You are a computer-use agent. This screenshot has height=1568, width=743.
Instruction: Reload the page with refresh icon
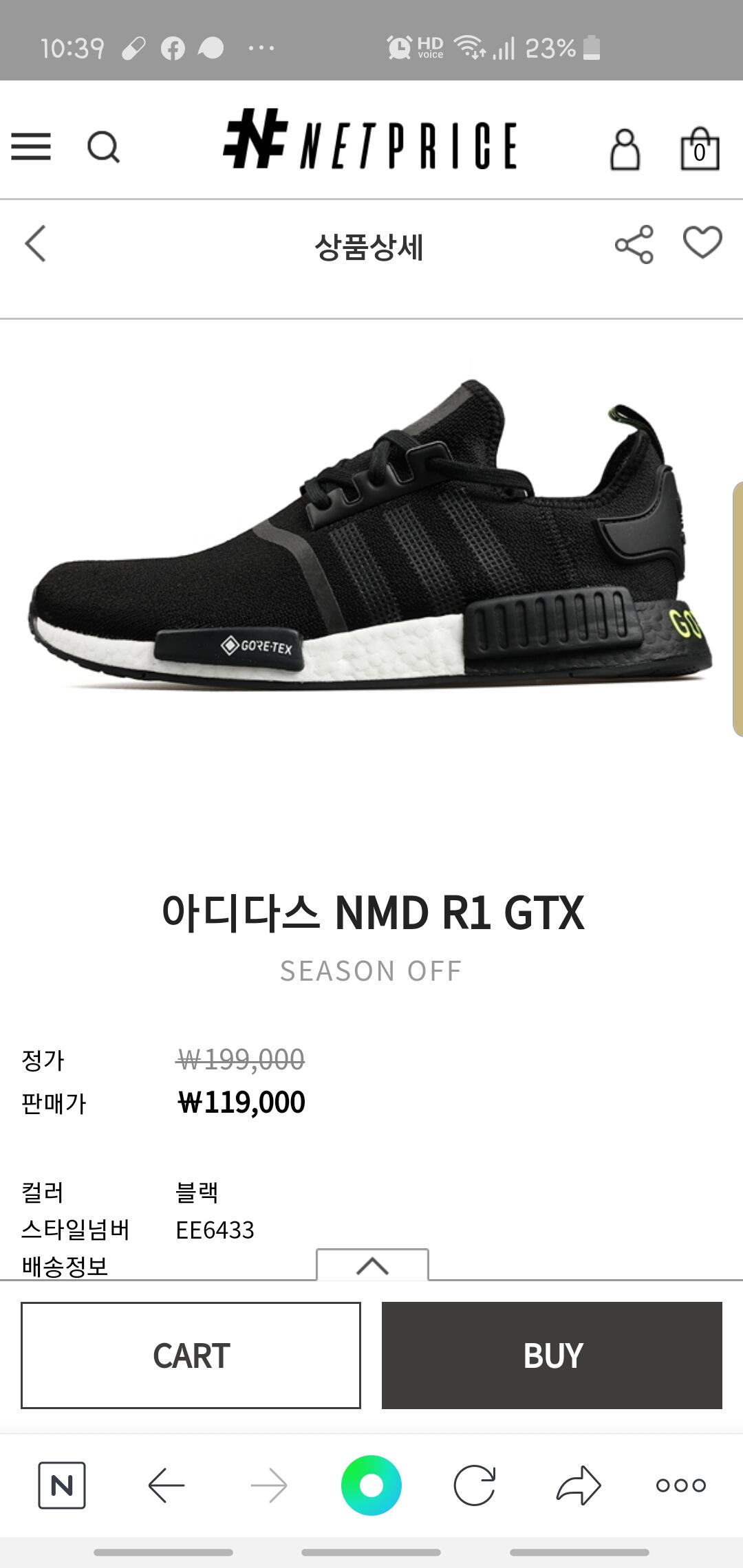click(x=475, y=1485)
